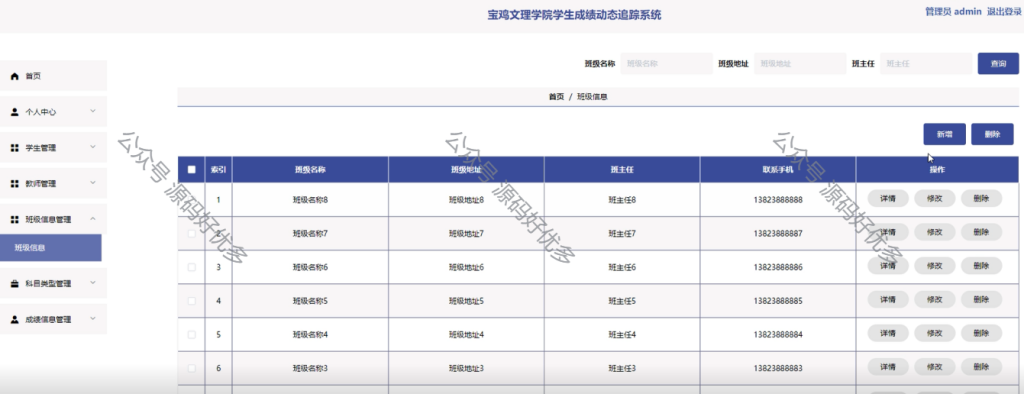Image resolution: width=1024 pixels, height=394 pixels.
Task: Open 详情 for row 班级名称5
Action: 888,300
